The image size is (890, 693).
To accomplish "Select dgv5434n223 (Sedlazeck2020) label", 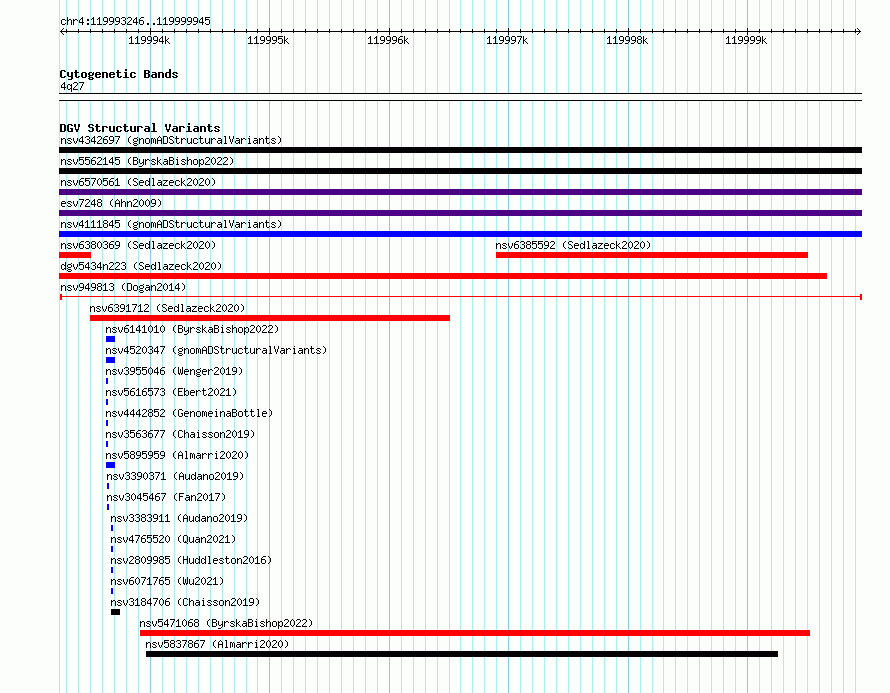I will [141, 266].
